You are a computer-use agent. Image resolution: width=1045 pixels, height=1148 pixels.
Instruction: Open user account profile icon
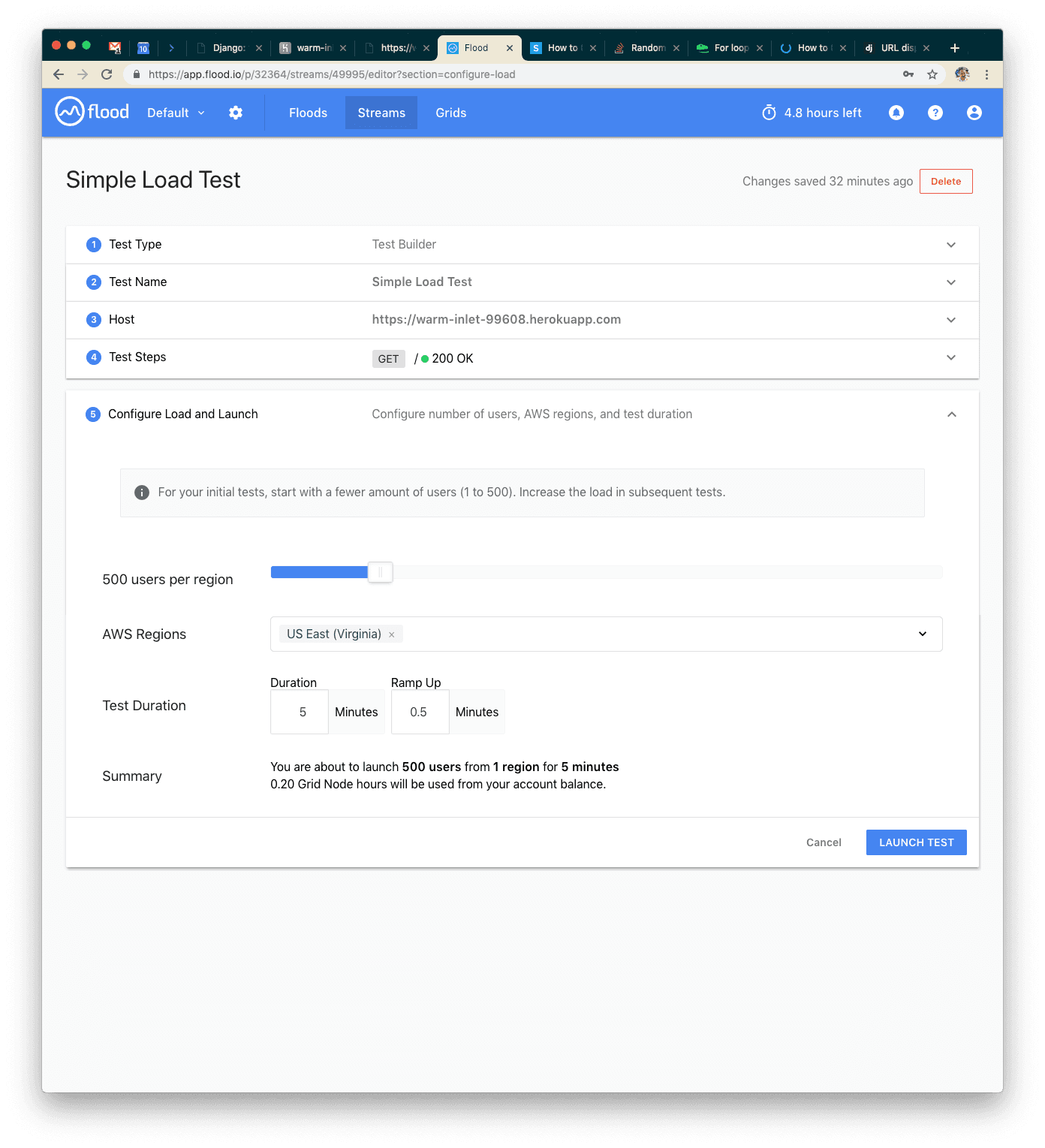(974, 113)
